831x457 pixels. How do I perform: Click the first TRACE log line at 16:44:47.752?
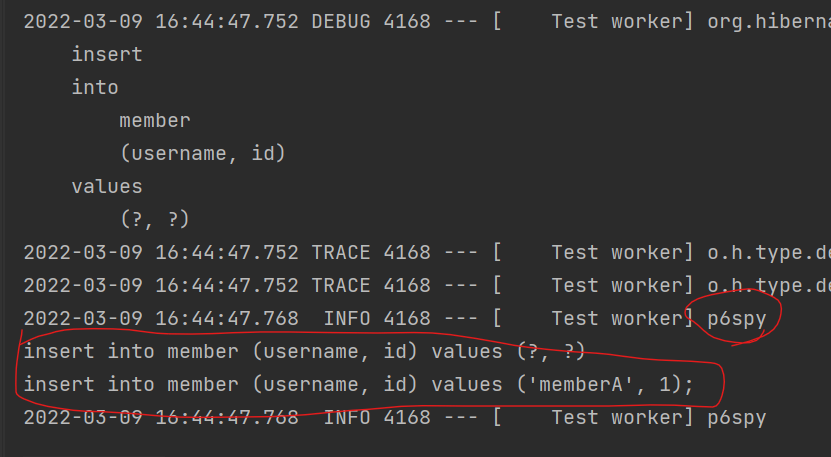(427, 252)
